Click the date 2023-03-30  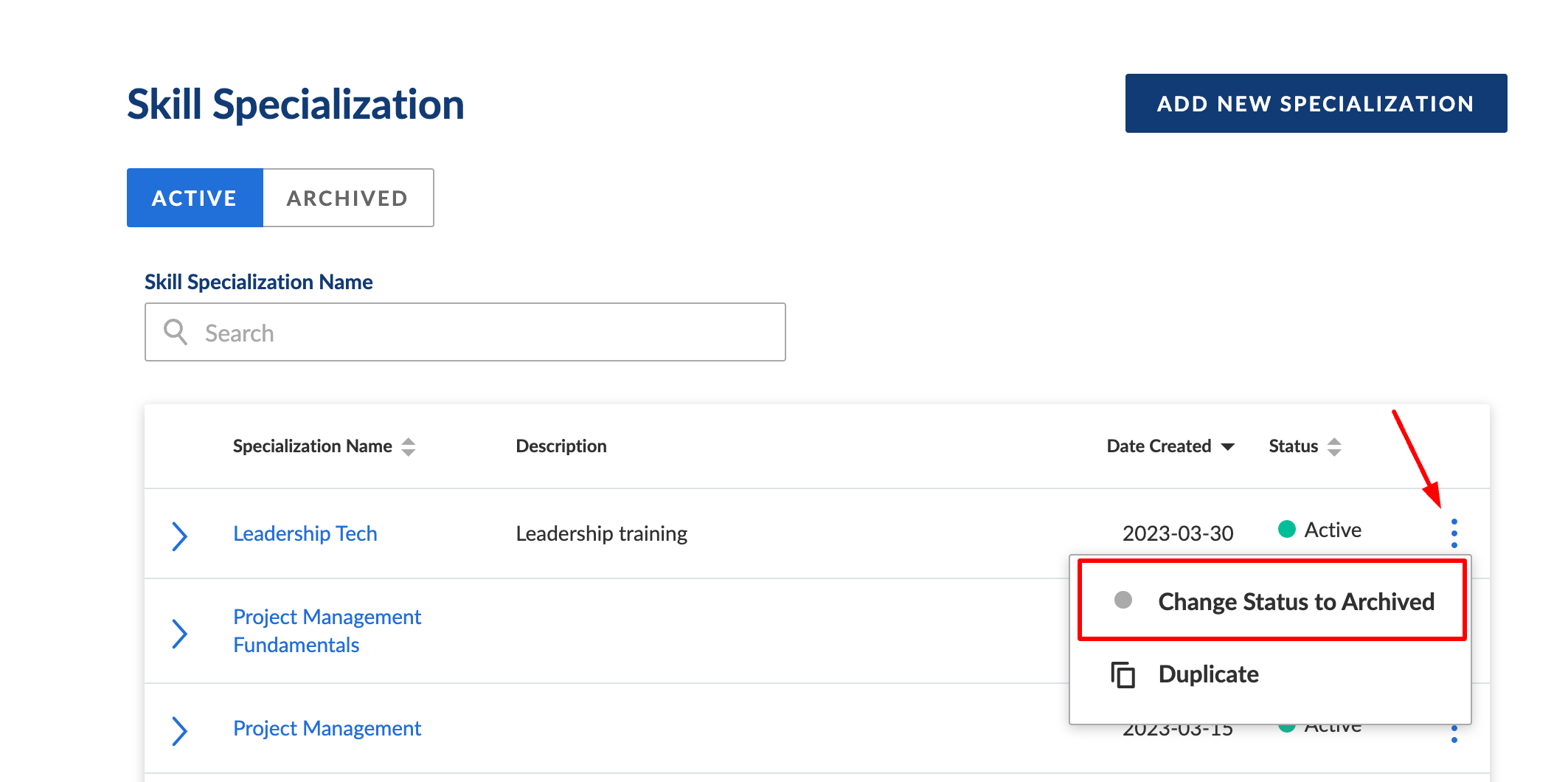tap(1178, 533)
